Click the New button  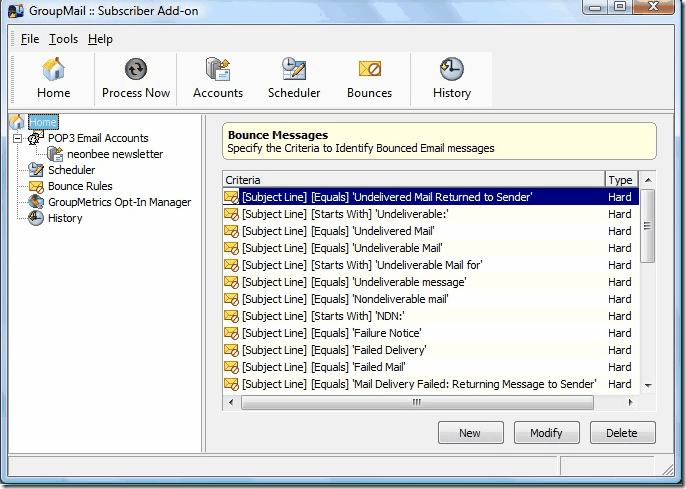[x=470, y=433]
